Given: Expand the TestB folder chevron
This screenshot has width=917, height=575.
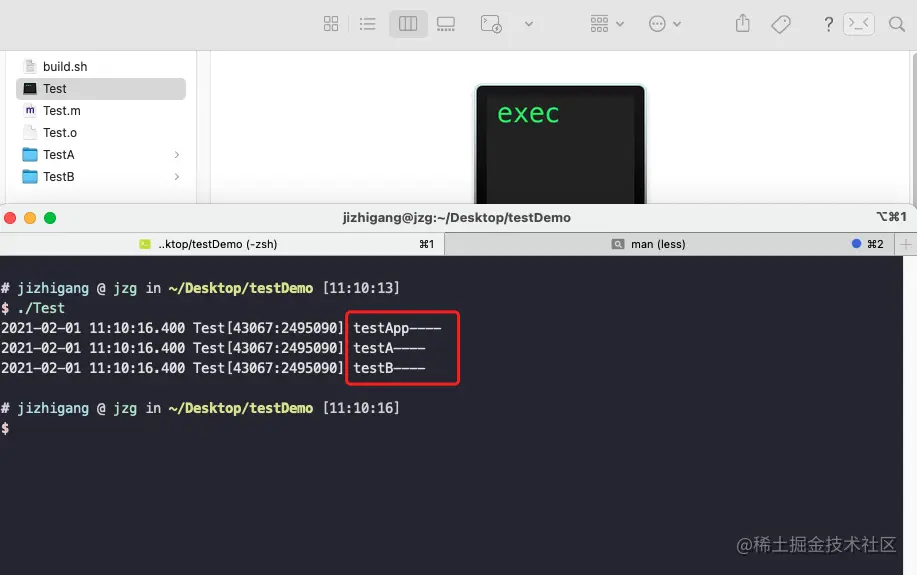Looking at the screenshot, I should pos(177,177).
